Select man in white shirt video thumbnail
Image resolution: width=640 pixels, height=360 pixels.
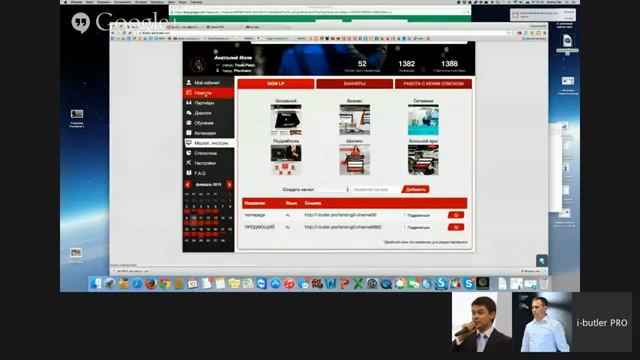[542, 322]
